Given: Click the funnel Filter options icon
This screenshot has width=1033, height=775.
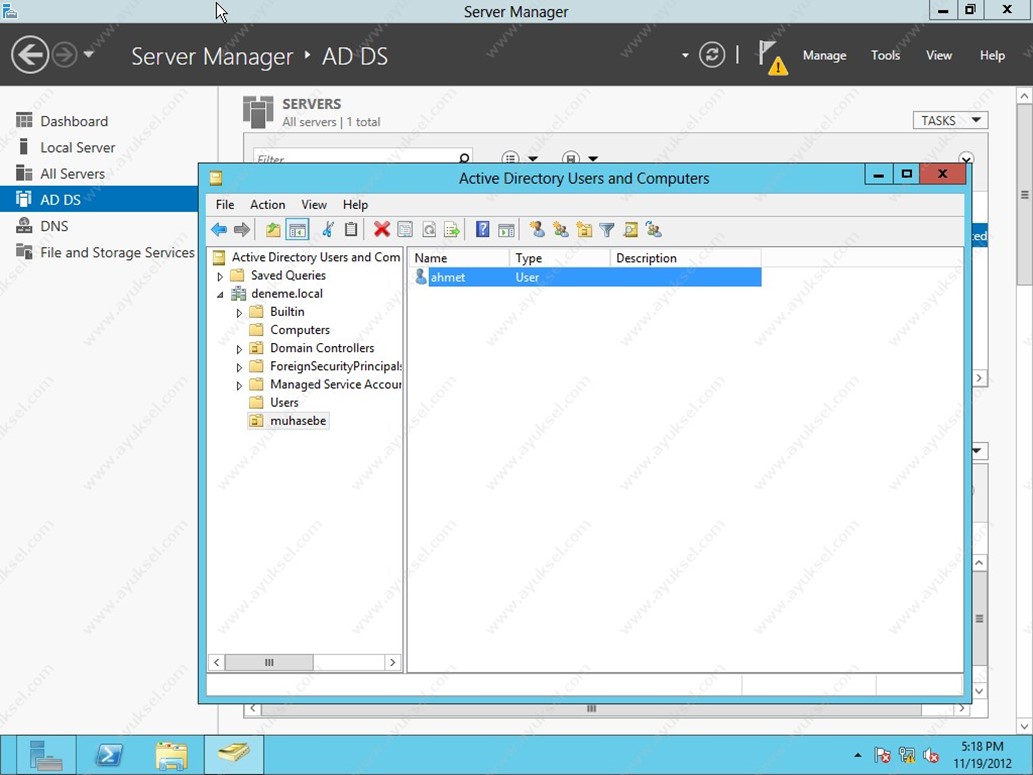Looking at the screenshot, I should pyautogui.click(x=607, y=230).
